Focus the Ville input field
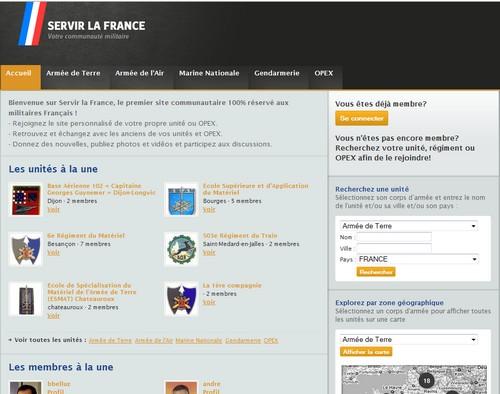Screen dimensions: 500x394 pyautogui.click(x=394, y=248)
